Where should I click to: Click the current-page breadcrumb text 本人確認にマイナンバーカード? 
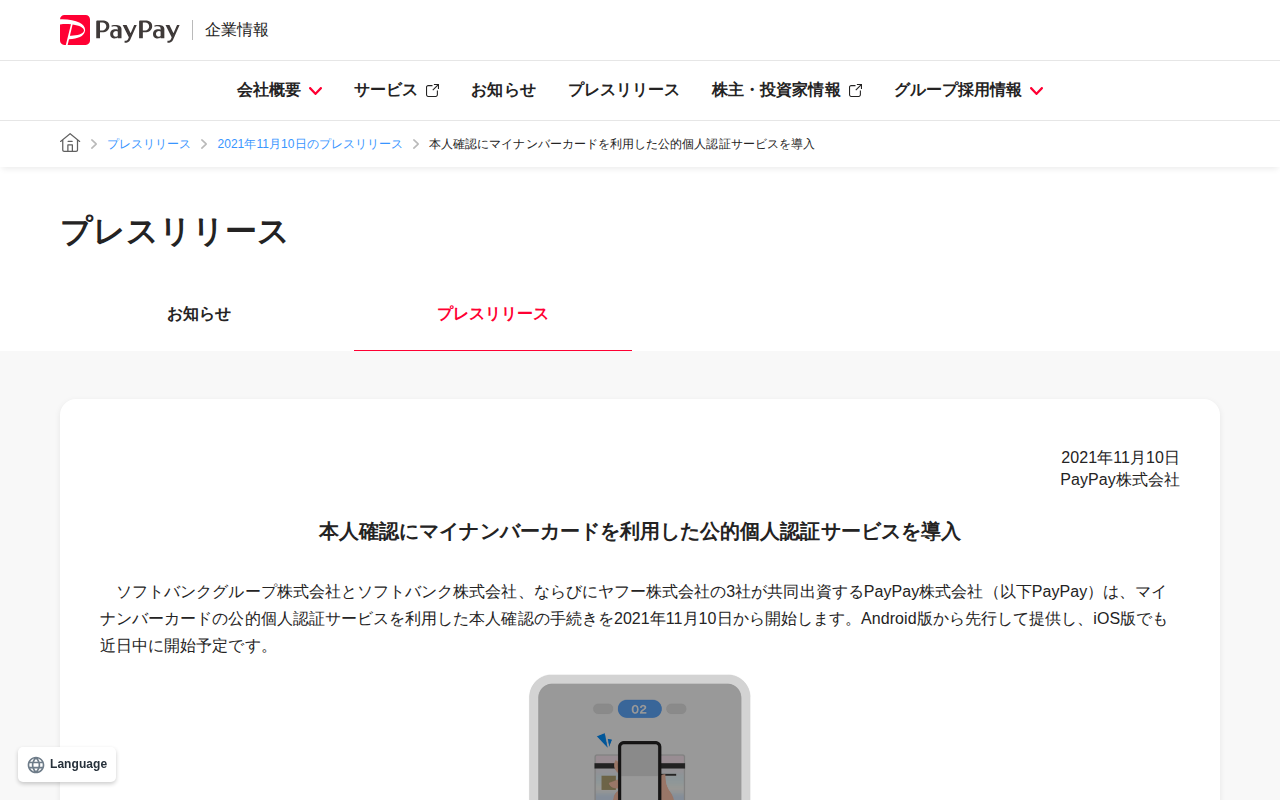coord(622,144)
